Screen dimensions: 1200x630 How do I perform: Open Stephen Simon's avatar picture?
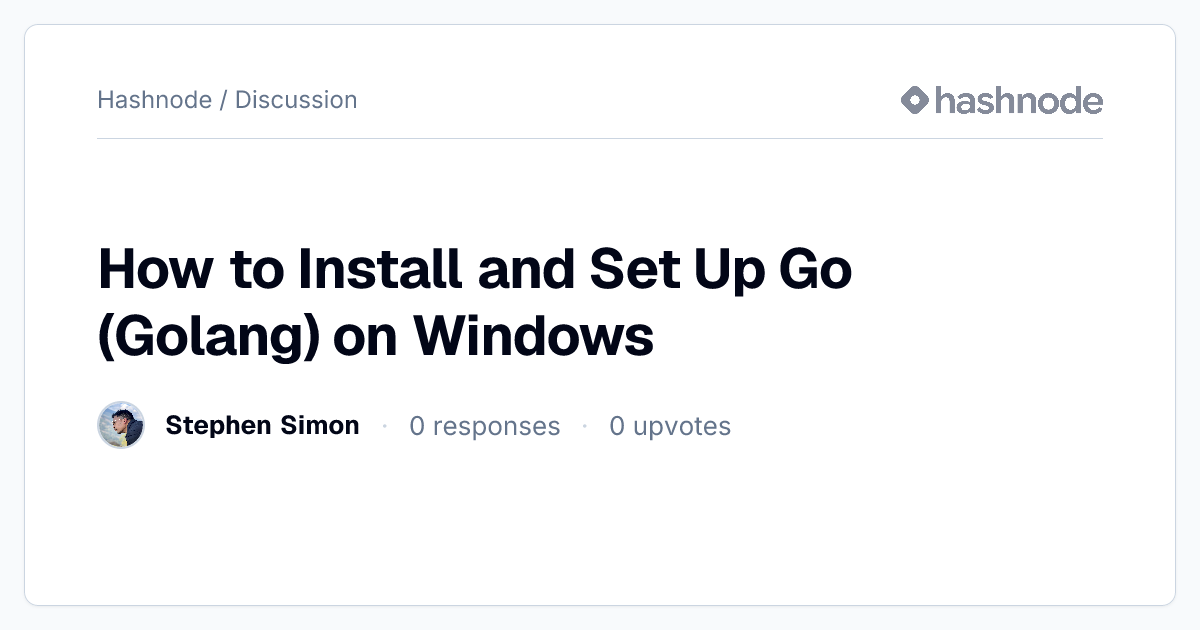121,425
